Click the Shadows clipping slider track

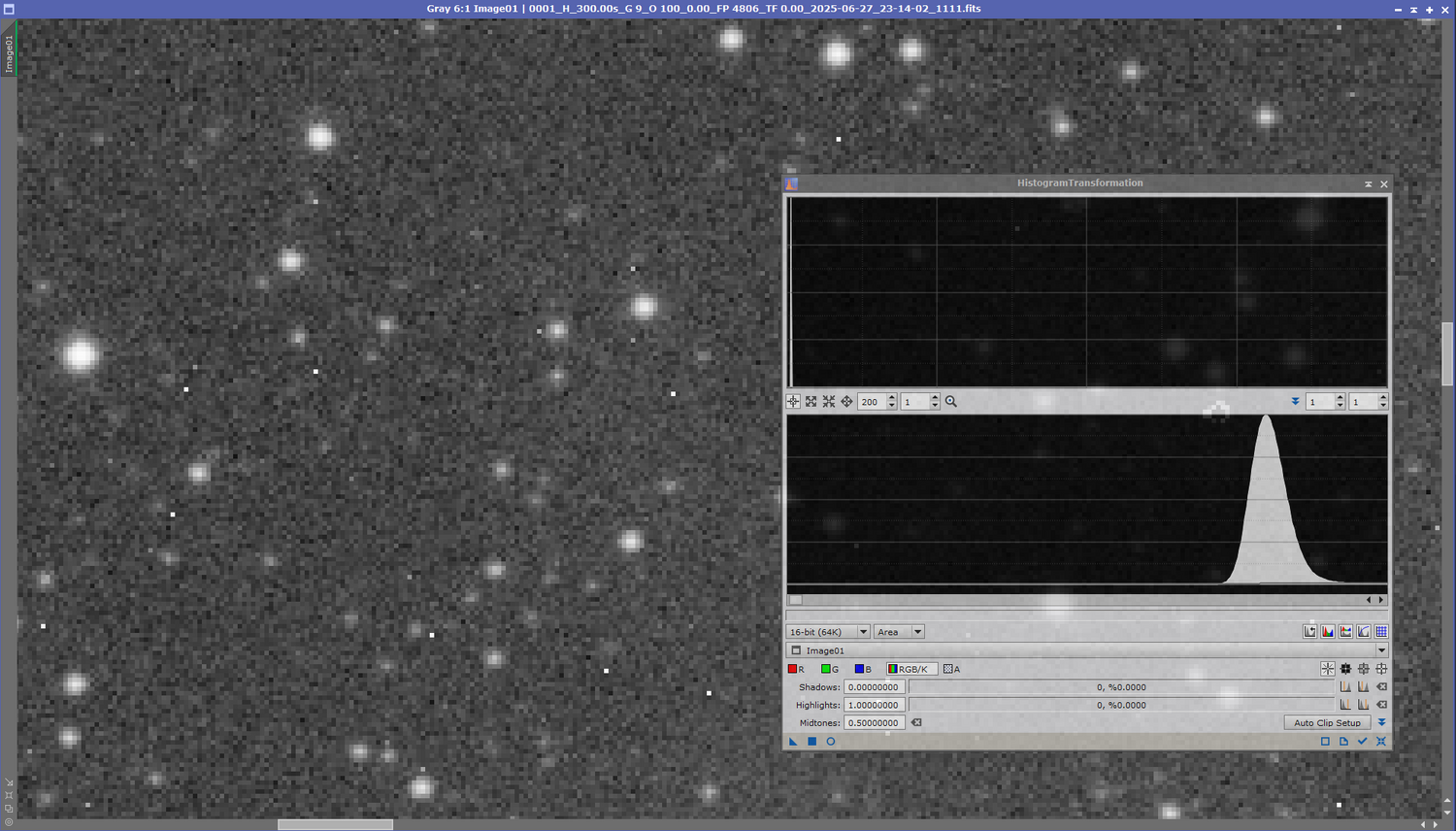point(1121,687)
